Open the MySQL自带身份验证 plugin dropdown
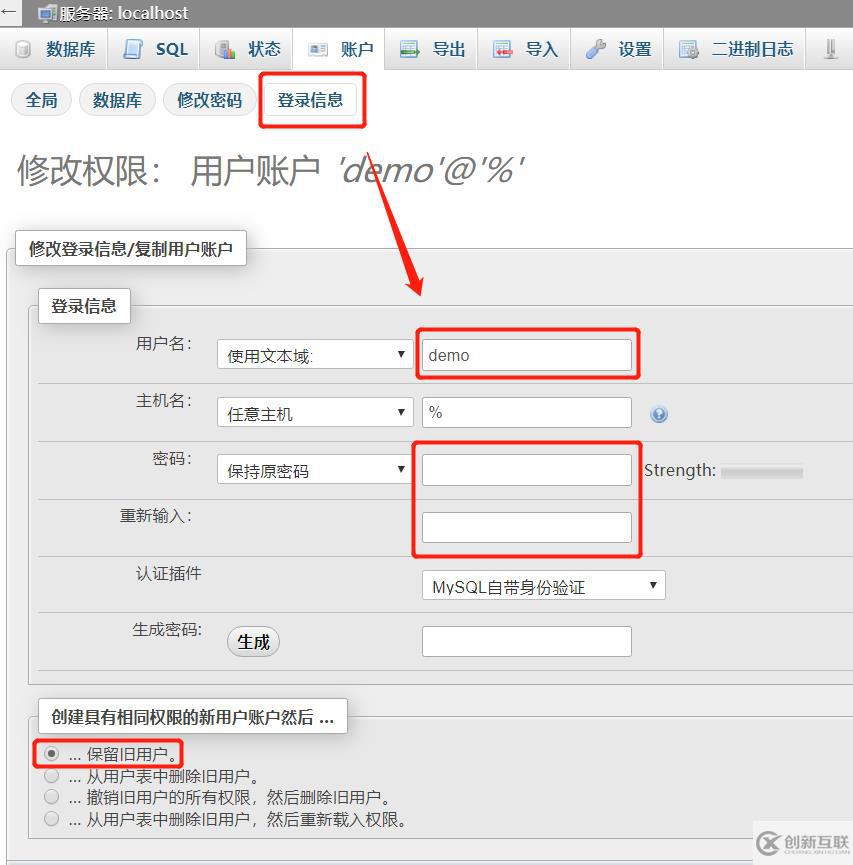This screenshot has height=865, width=853. coord(543,585)
